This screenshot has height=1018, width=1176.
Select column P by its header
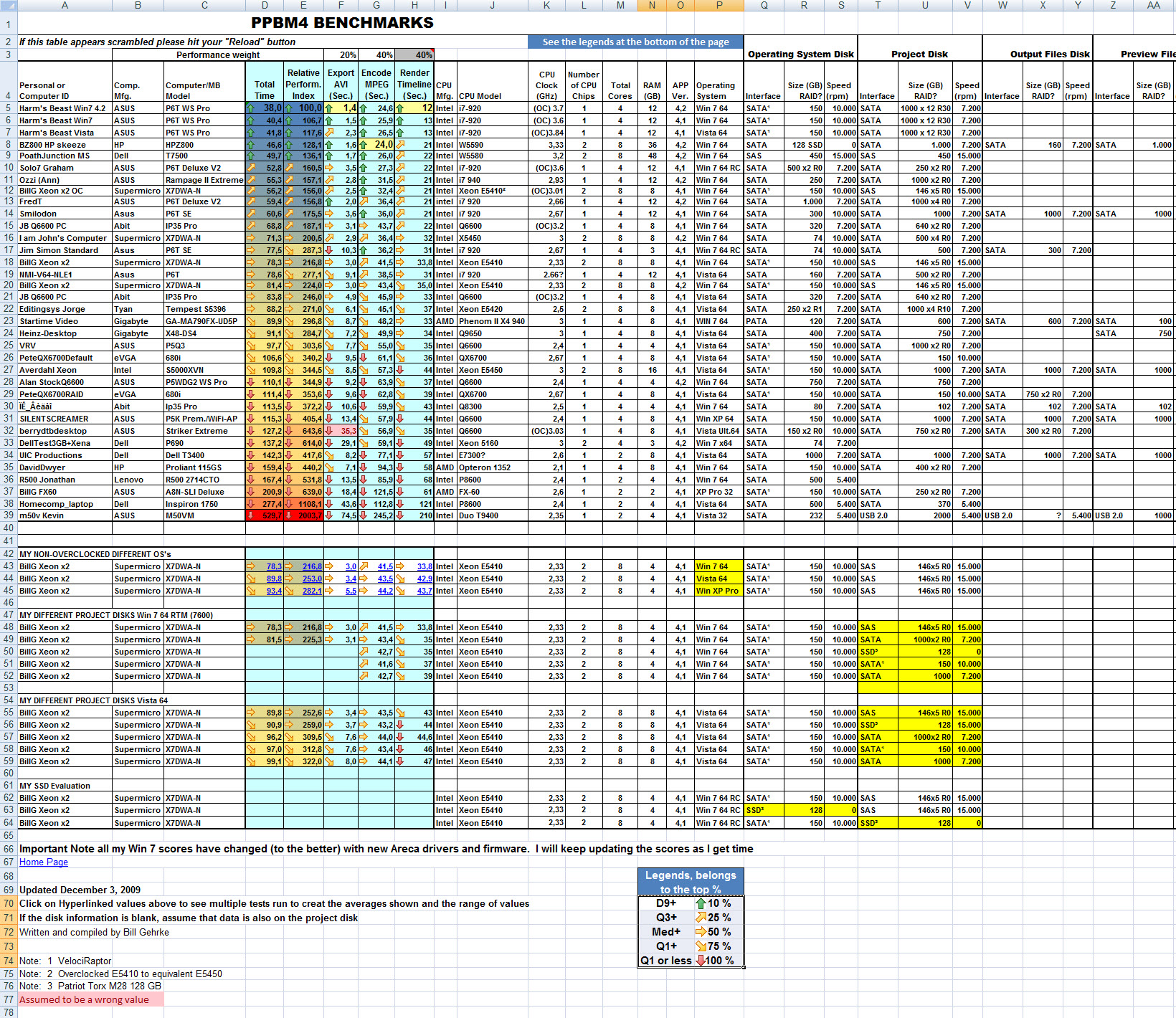719,5
